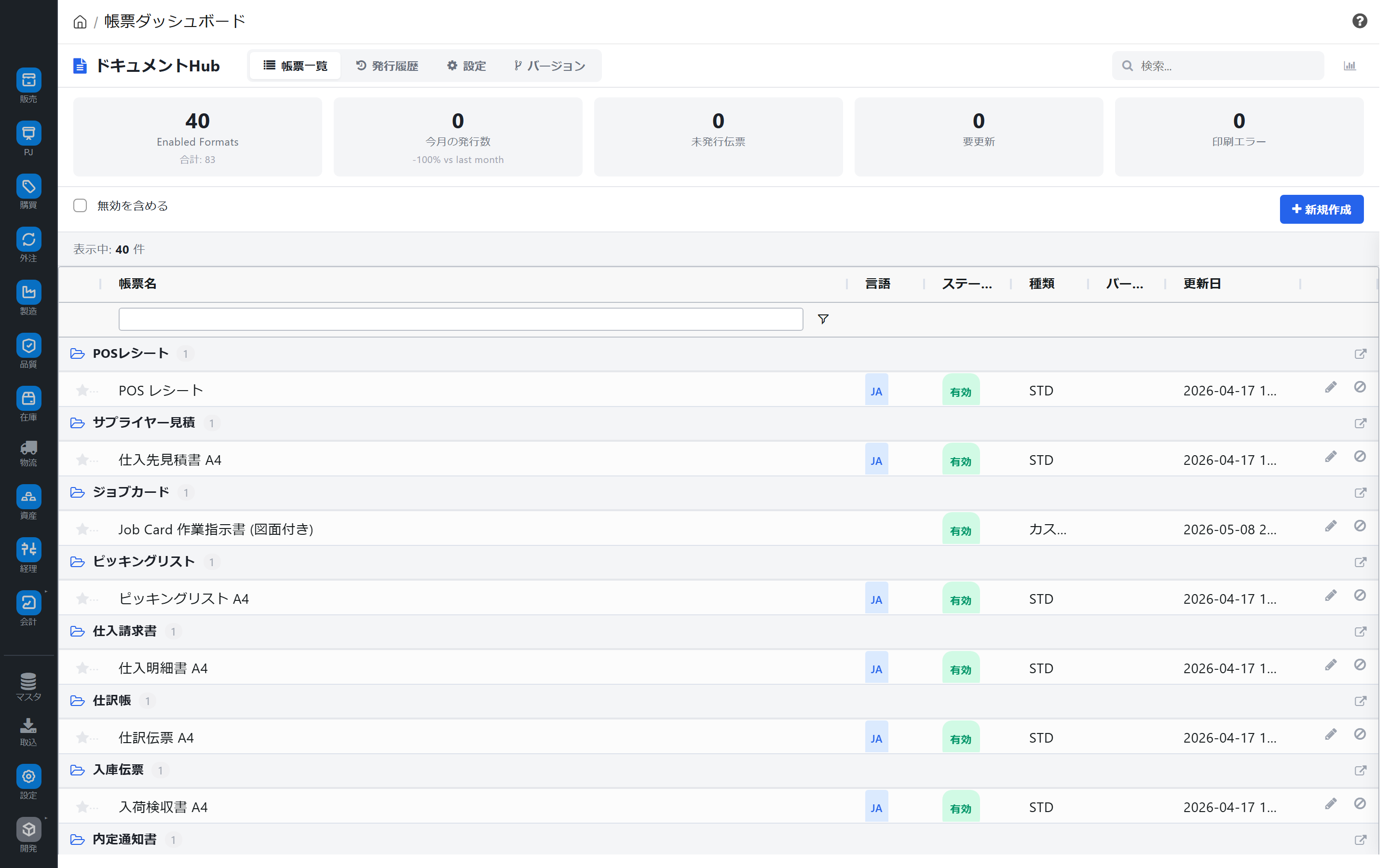The width and height of the screenshot is (1389, 868).
Task: Switch to the 帳票一覧 tab
Action: pyautogui.click(x=295, y=66)
